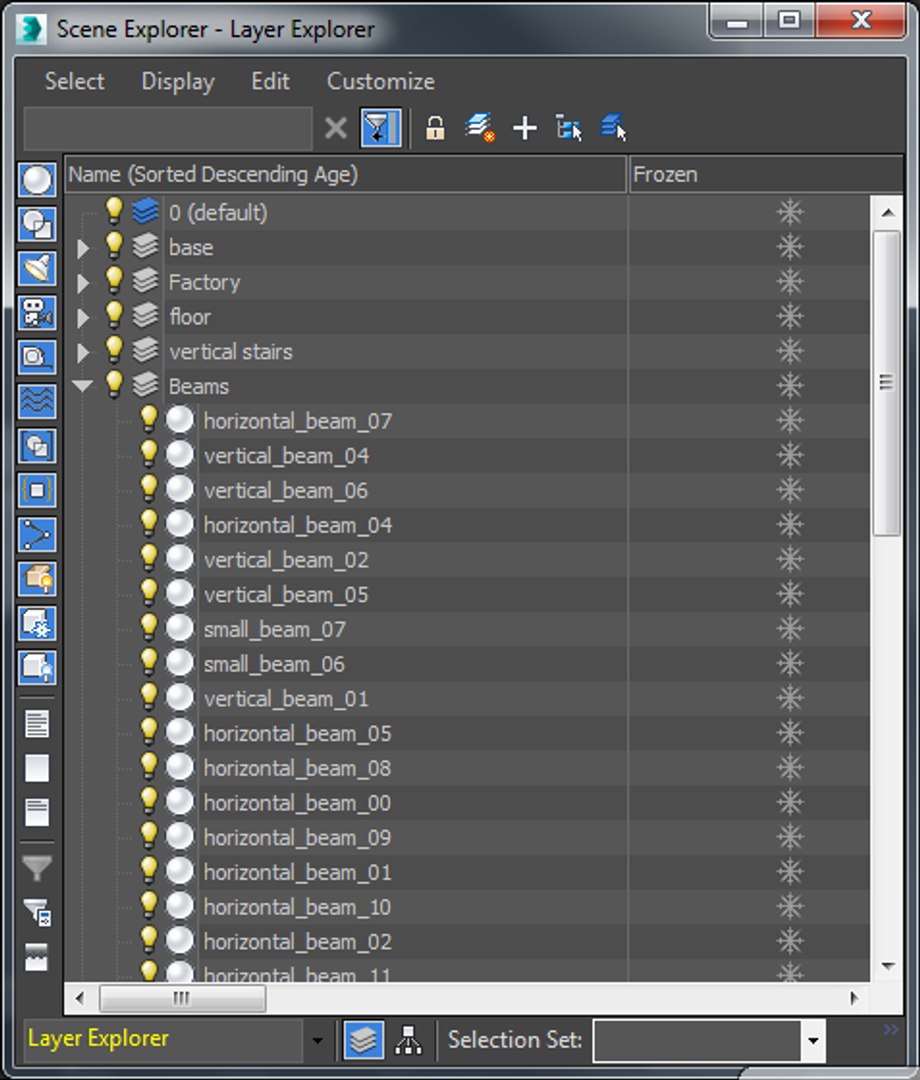Select the horizontal_beam_04 object

tap(297, 525)
